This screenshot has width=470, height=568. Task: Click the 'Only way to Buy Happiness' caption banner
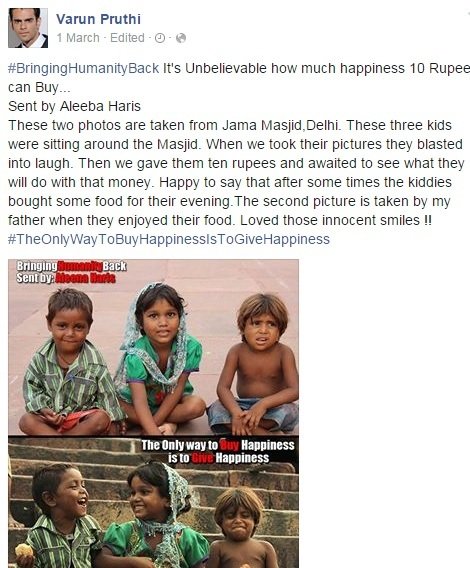[218, 451]
